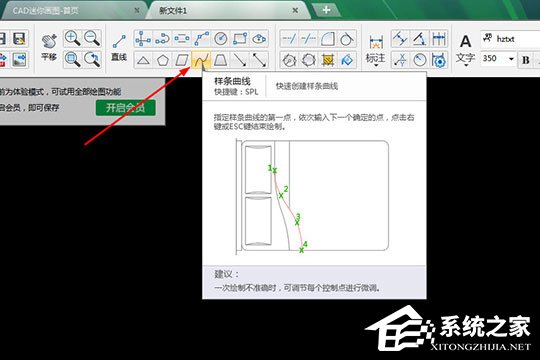
Task: Select the rectangle drawing tool
Action: [x=240, y=39]
